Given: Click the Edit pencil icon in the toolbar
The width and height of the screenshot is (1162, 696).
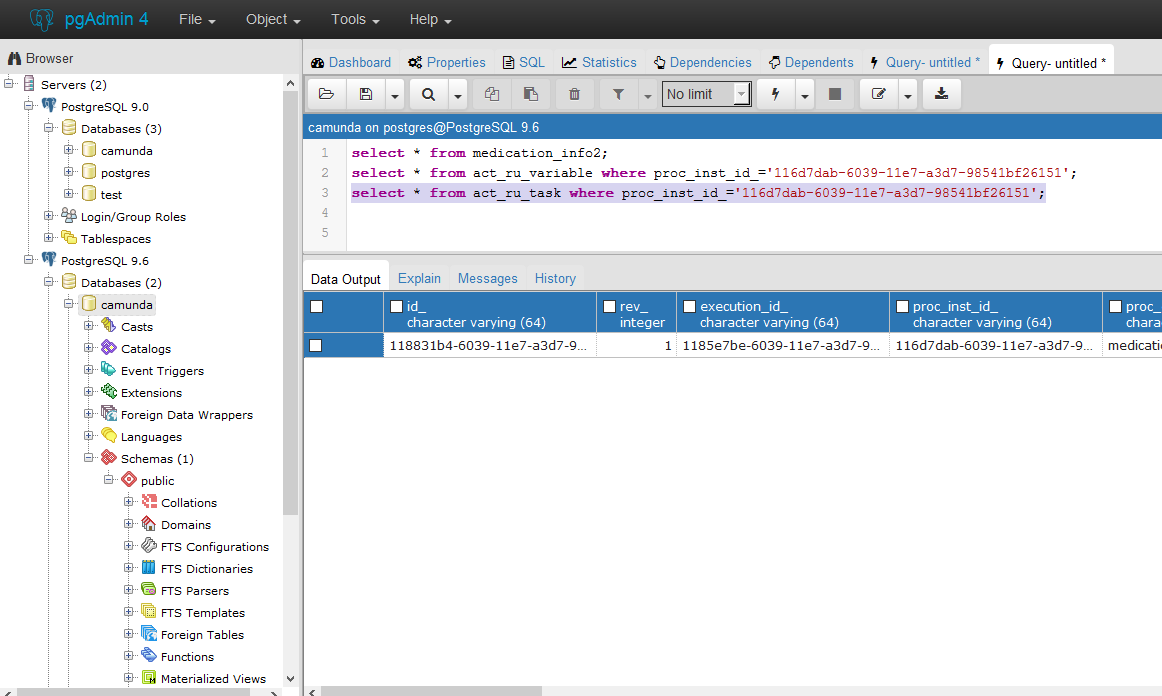Looking at the screenshot, I should point(879,94).
